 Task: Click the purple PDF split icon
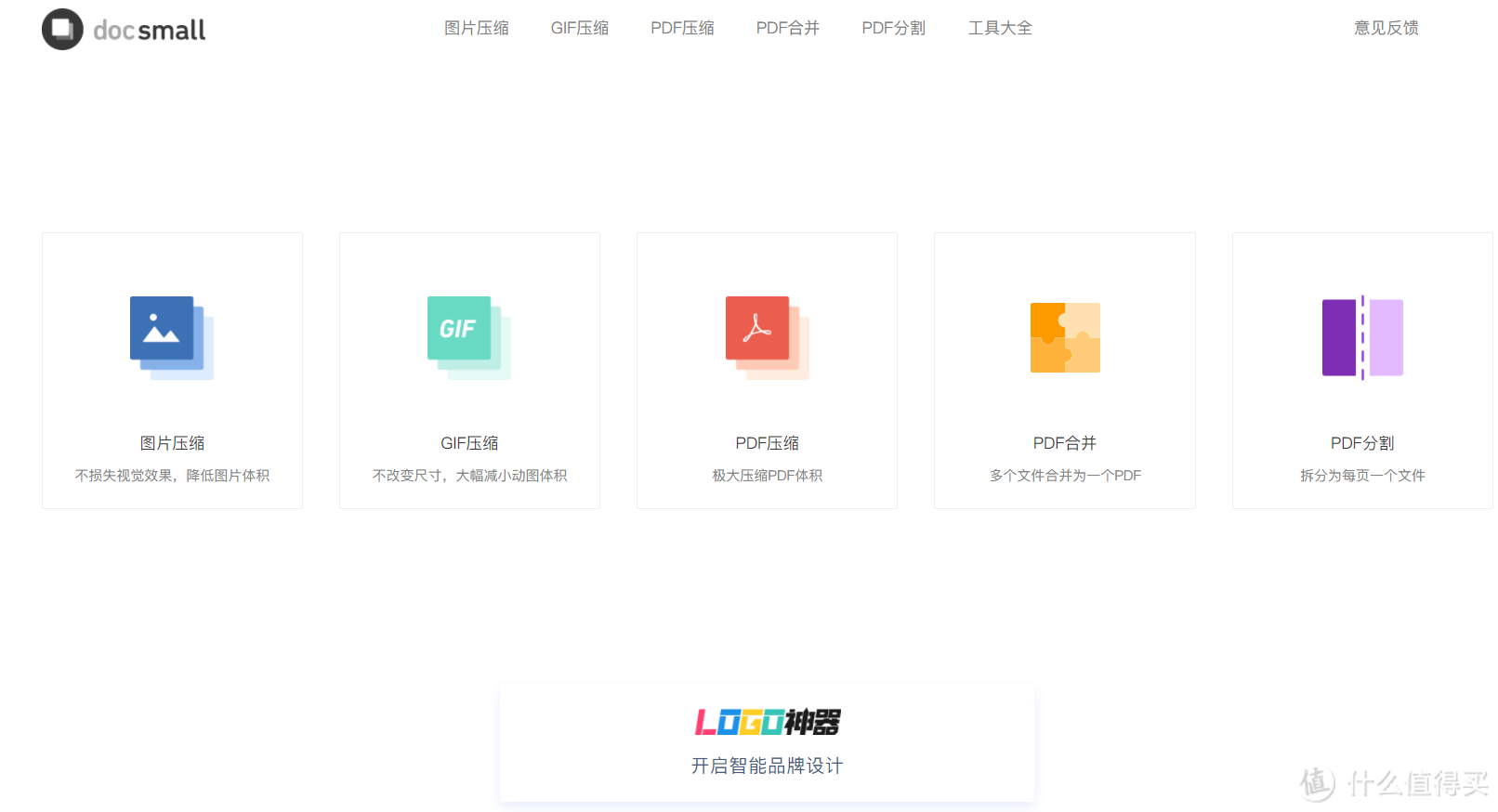click(x=1362, y=337)
